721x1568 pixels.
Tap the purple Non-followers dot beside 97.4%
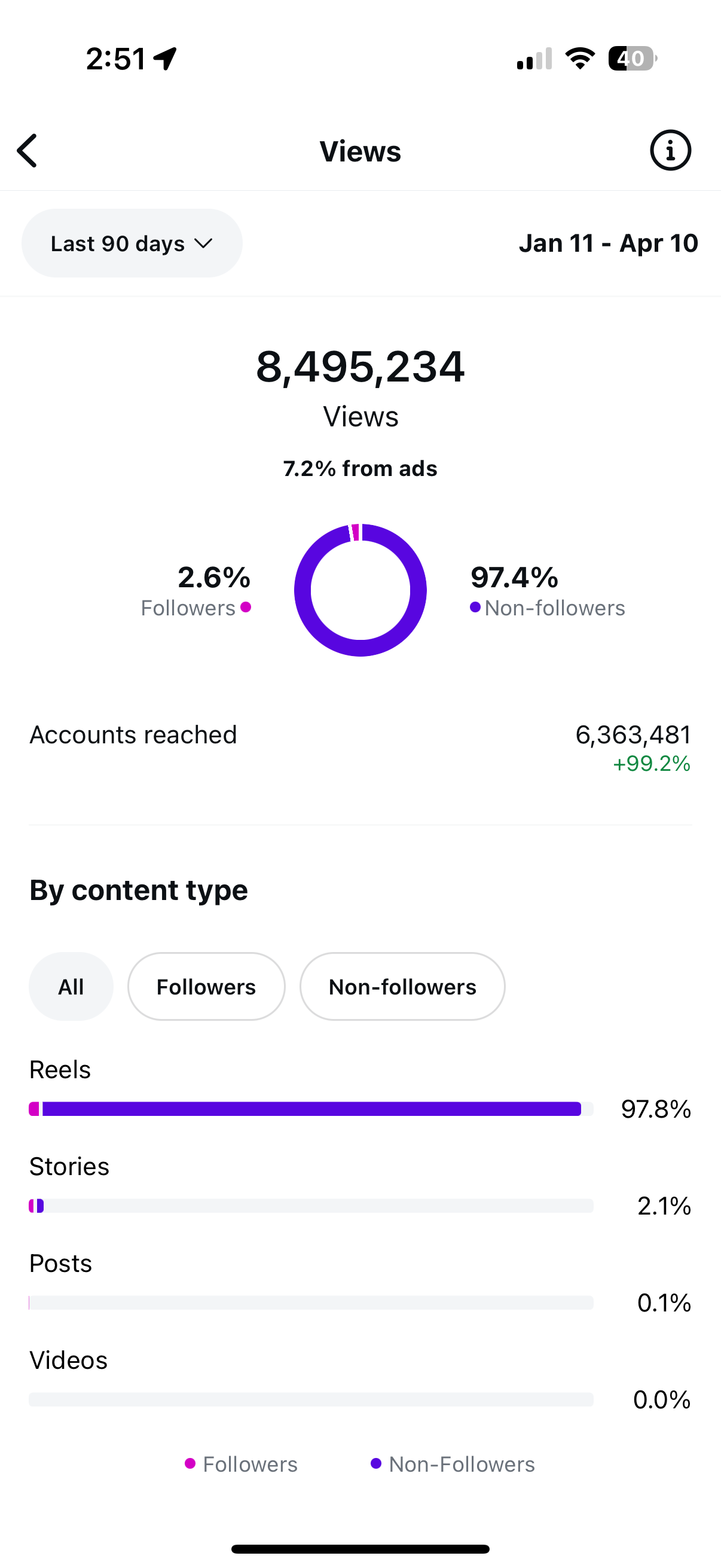pos(475,607)
